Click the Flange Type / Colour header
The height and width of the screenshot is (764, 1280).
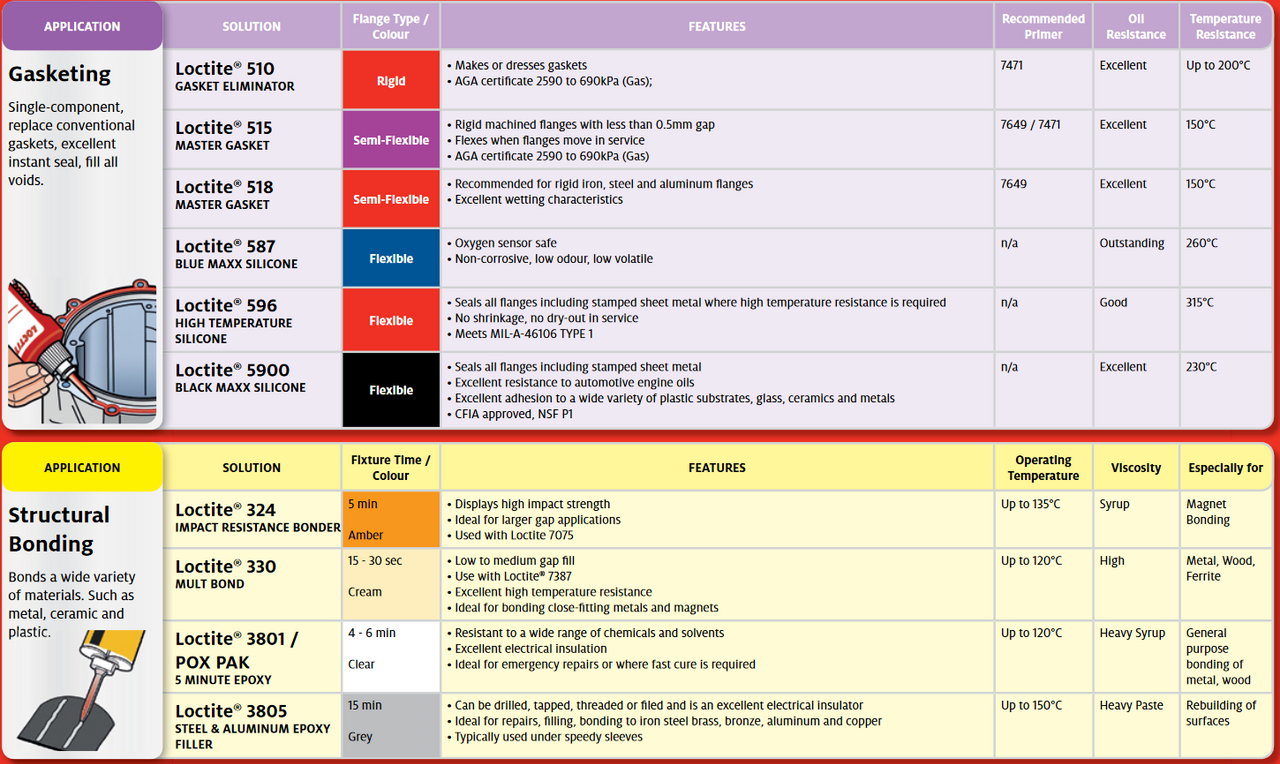click(x=391, y=26)
